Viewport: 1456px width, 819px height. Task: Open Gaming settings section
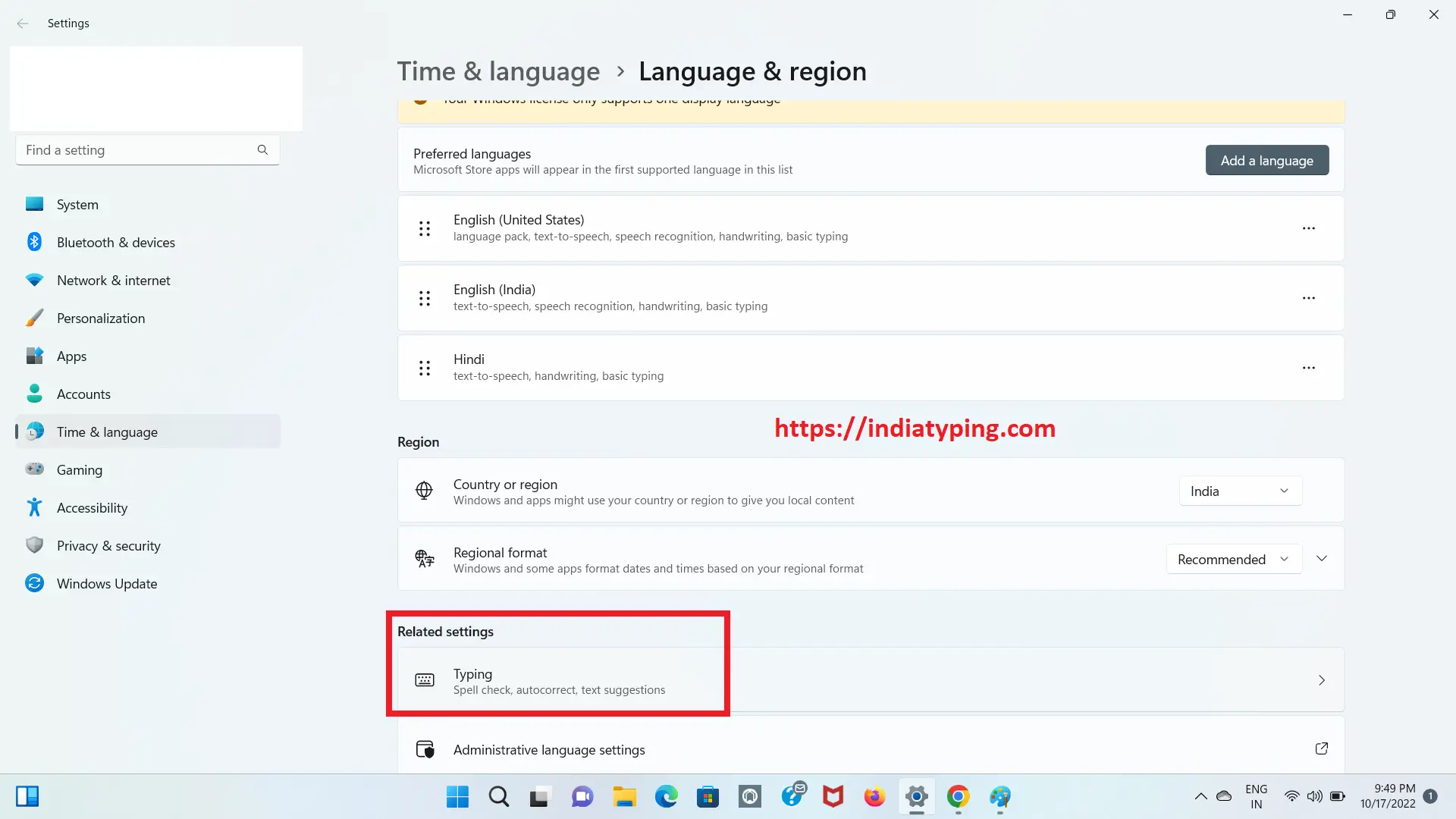pyautogui.click(x=79, y=469)
